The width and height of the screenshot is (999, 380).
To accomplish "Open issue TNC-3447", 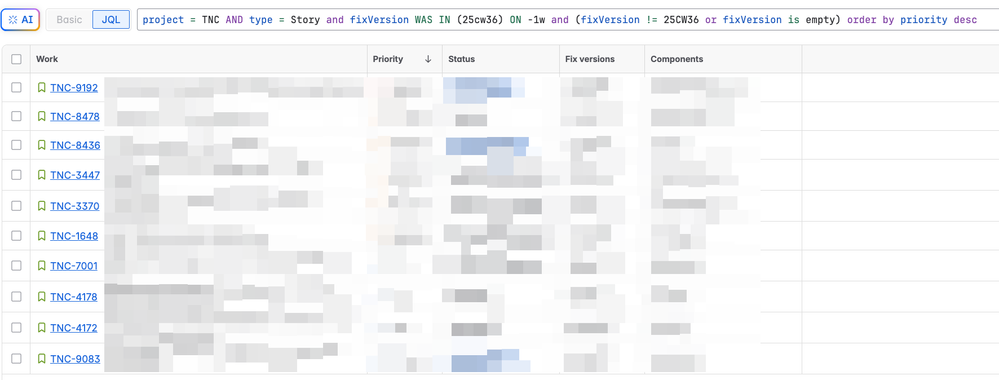I will 75,175.
